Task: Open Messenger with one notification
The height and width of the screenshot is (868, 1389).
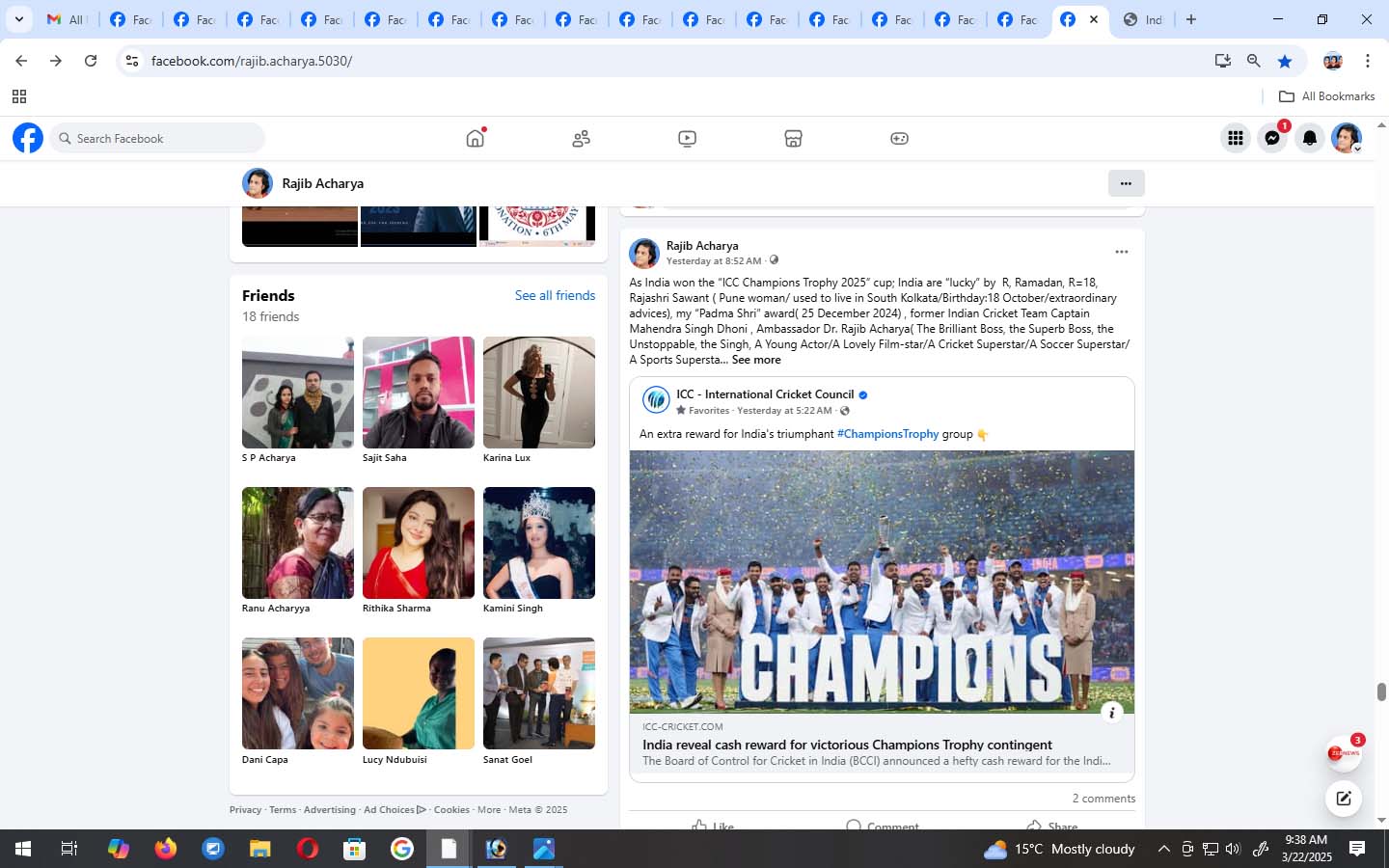Action: [x=1272, y=139]
